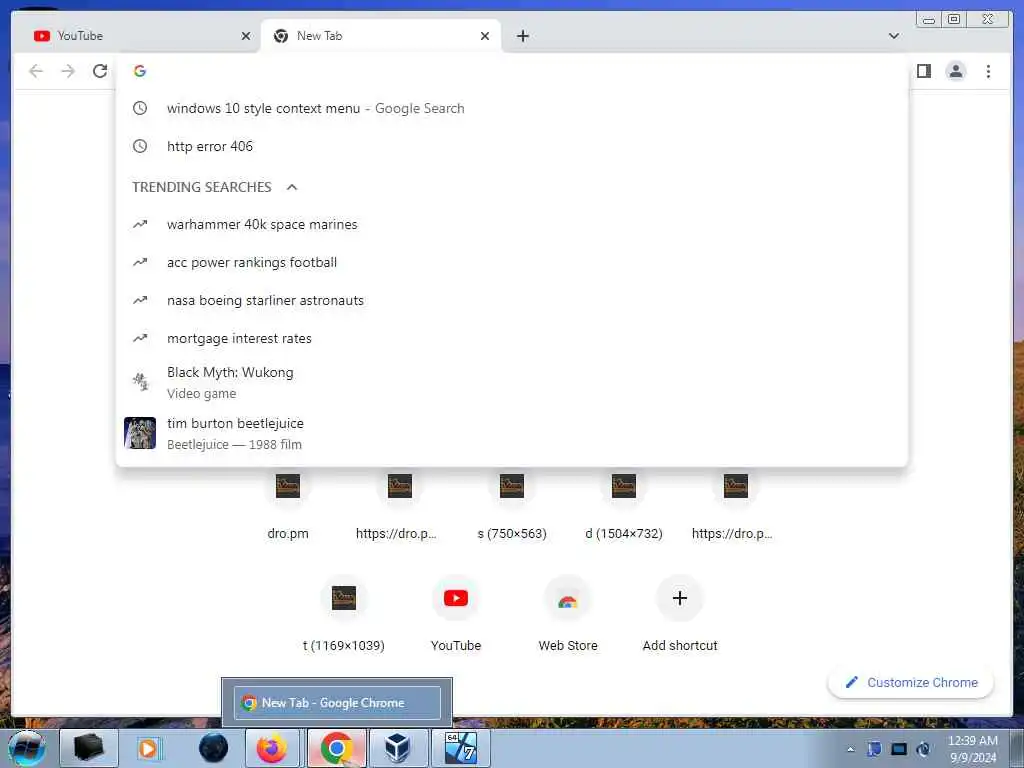Screen dimensions: 1024x768
Task: Open the media player taskbar icon
Action: [150, 748]
